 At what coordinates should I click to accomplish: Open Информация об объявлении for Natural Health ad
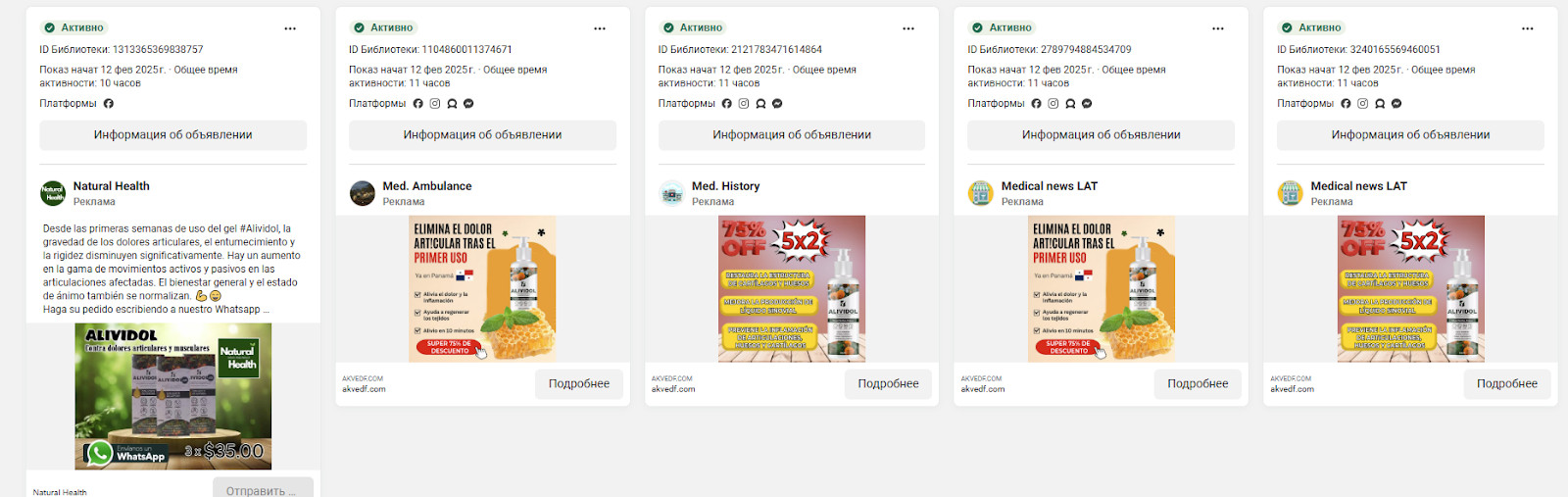click(173, 135)
